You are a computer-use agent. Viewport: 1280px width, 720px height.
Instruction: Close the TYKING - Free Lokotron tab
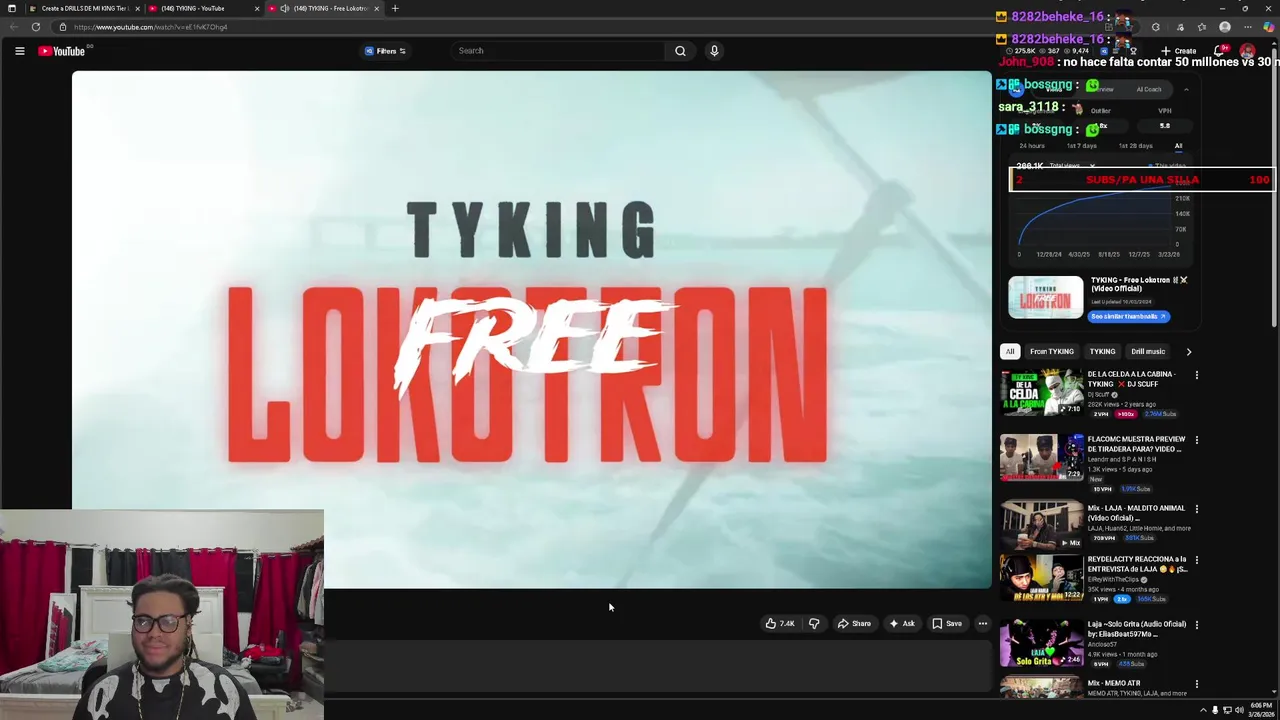click(377, 8)
